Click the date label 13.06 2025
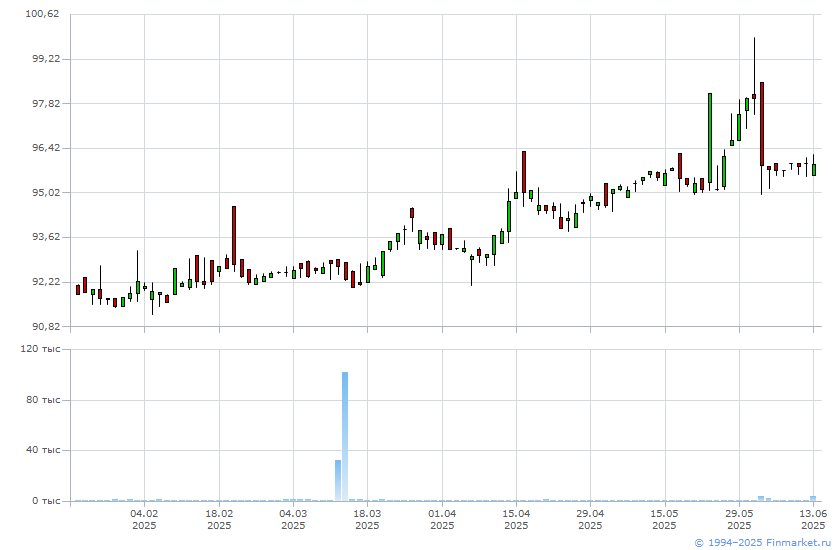 (x=813, y=519)
